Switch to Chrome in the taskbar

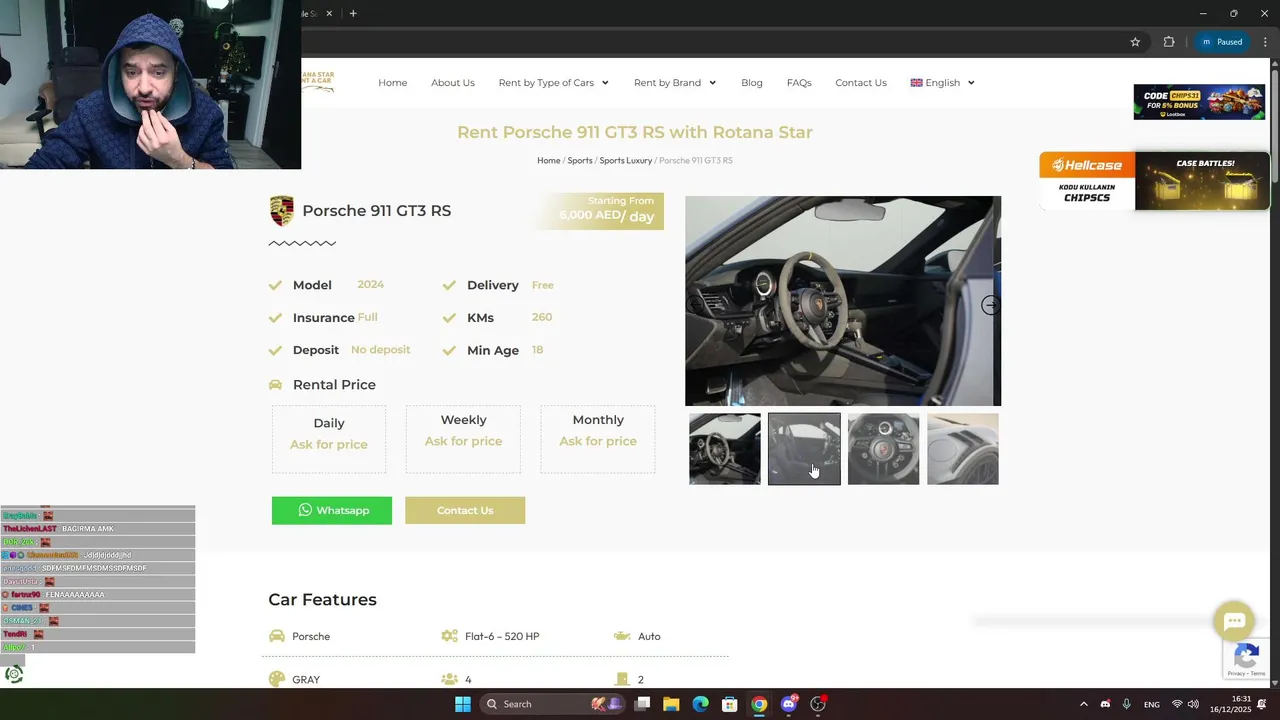759,704
